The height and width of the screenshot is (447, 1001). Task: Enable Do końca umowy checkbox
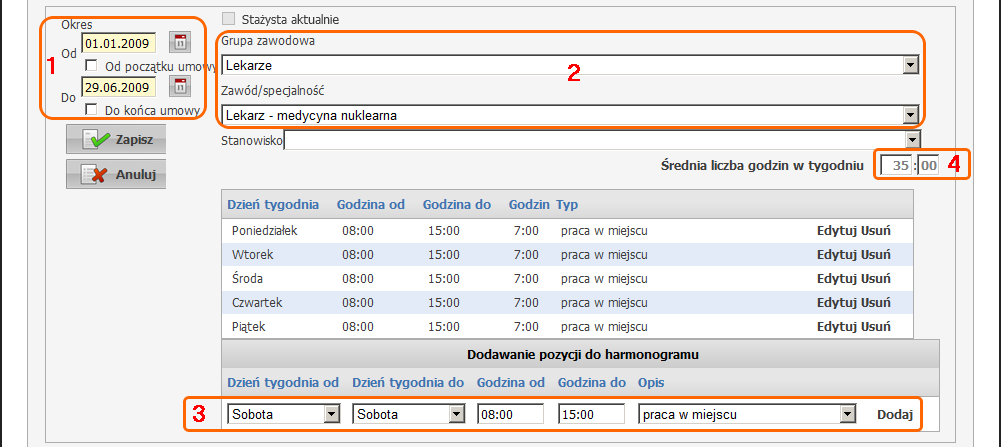[91, 109]
